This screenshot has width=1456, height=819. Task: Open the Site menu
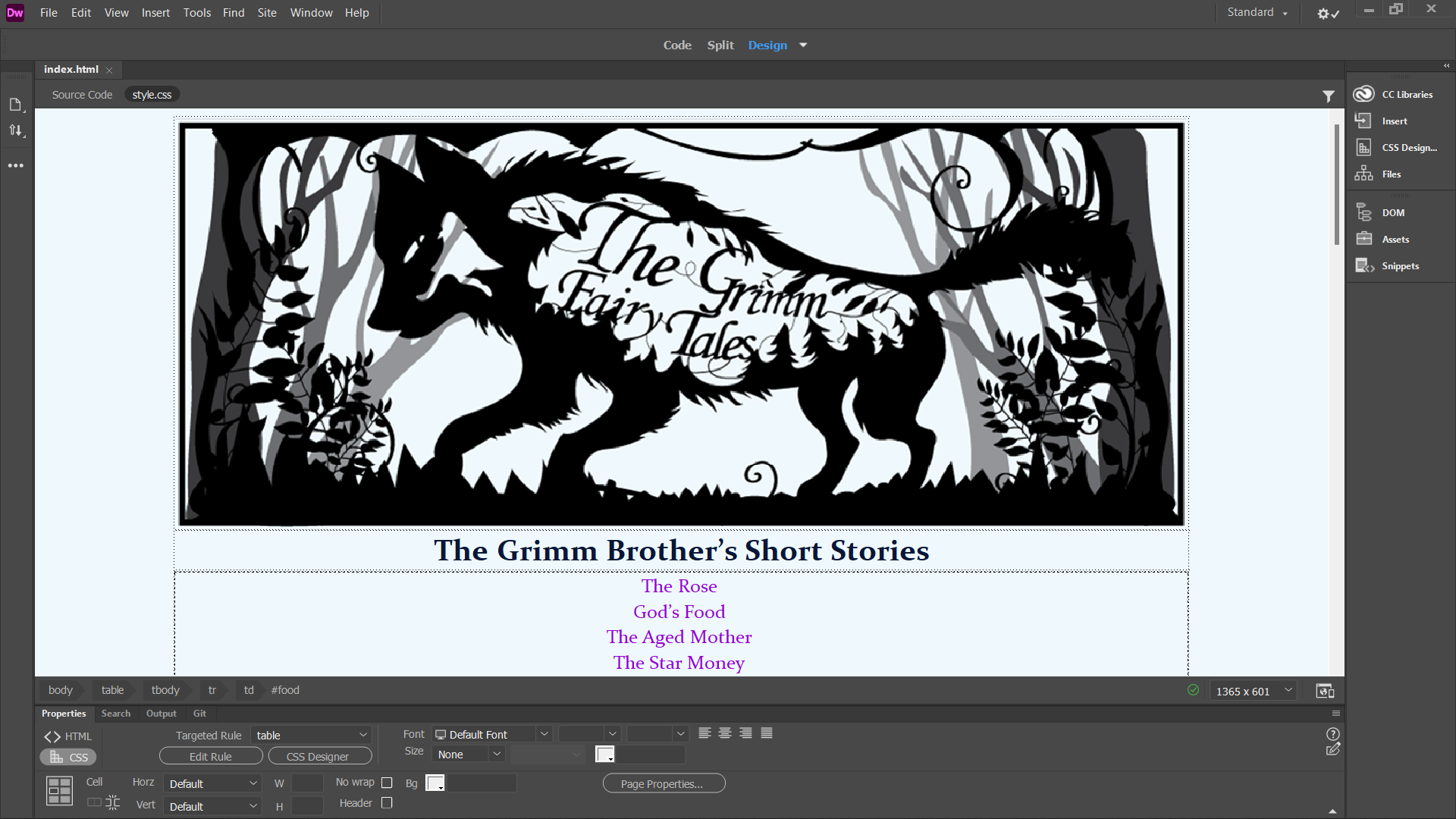pos(267,13)
